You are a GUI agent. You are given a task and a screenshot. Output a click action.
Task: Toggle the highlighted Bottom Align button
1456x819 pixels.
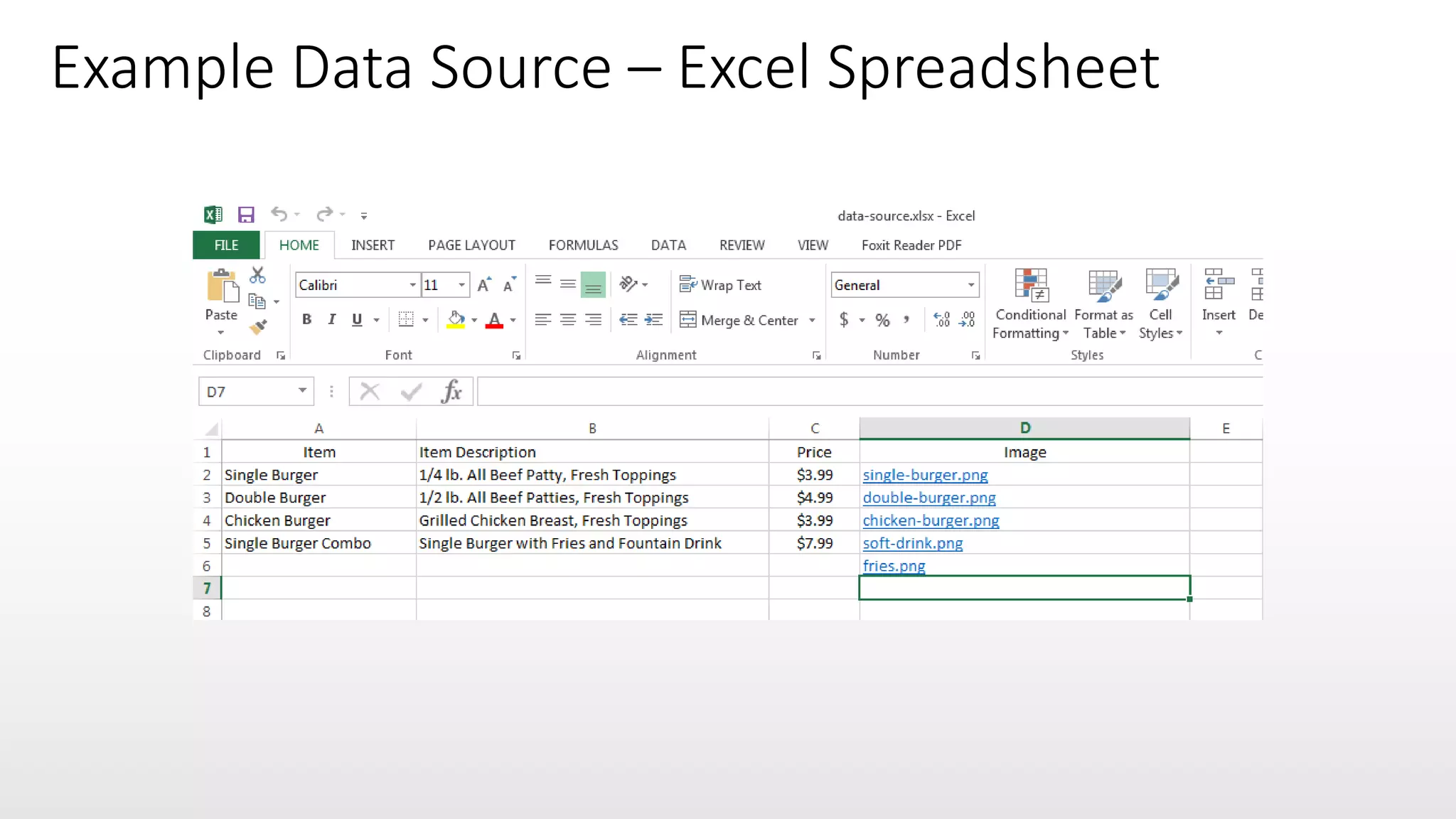[x=593, y=284]
